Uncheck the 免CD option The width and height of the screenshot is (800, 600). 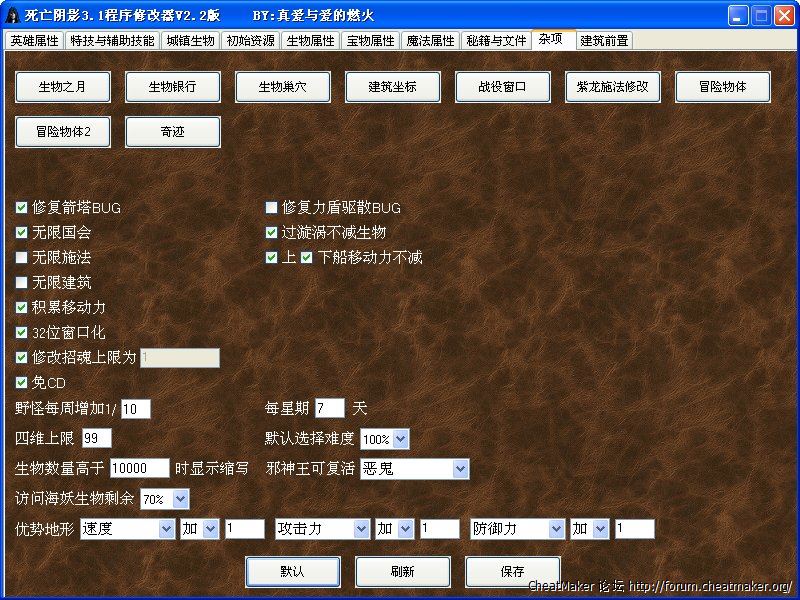point(22,382)
